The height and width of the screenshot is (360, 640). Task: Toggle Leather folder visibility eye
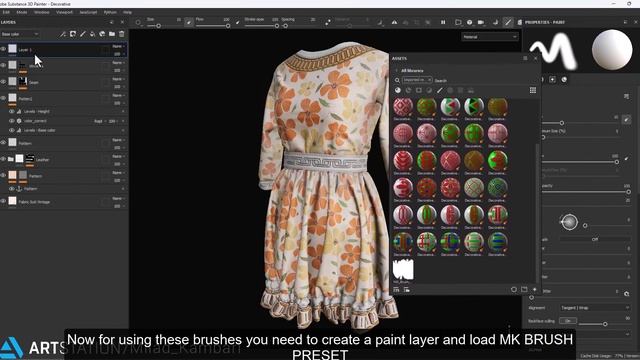coord(3,159)
